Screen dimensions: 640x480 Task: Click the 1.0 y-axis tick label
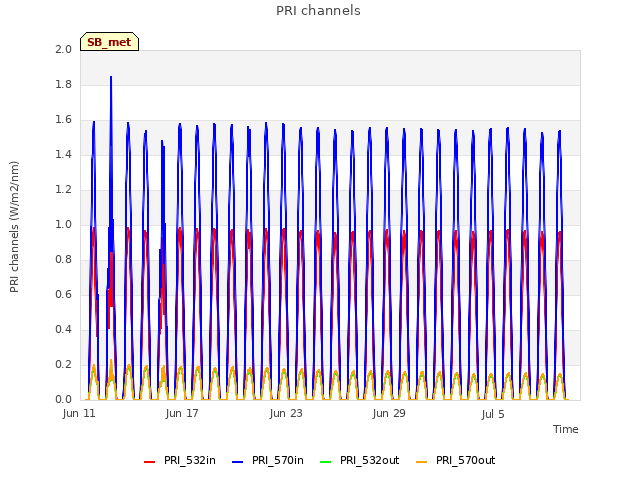[x=63, y=224]
